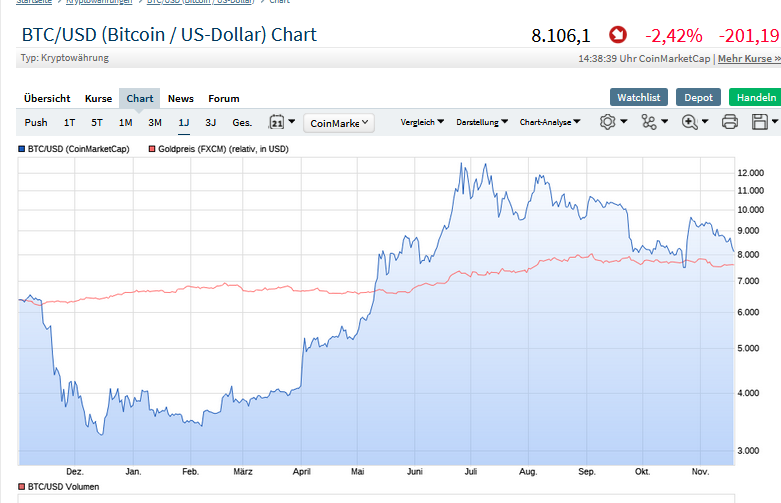Expand the Vergleich dropdown
Screen dimensions: 781x503
pos(423,122)
